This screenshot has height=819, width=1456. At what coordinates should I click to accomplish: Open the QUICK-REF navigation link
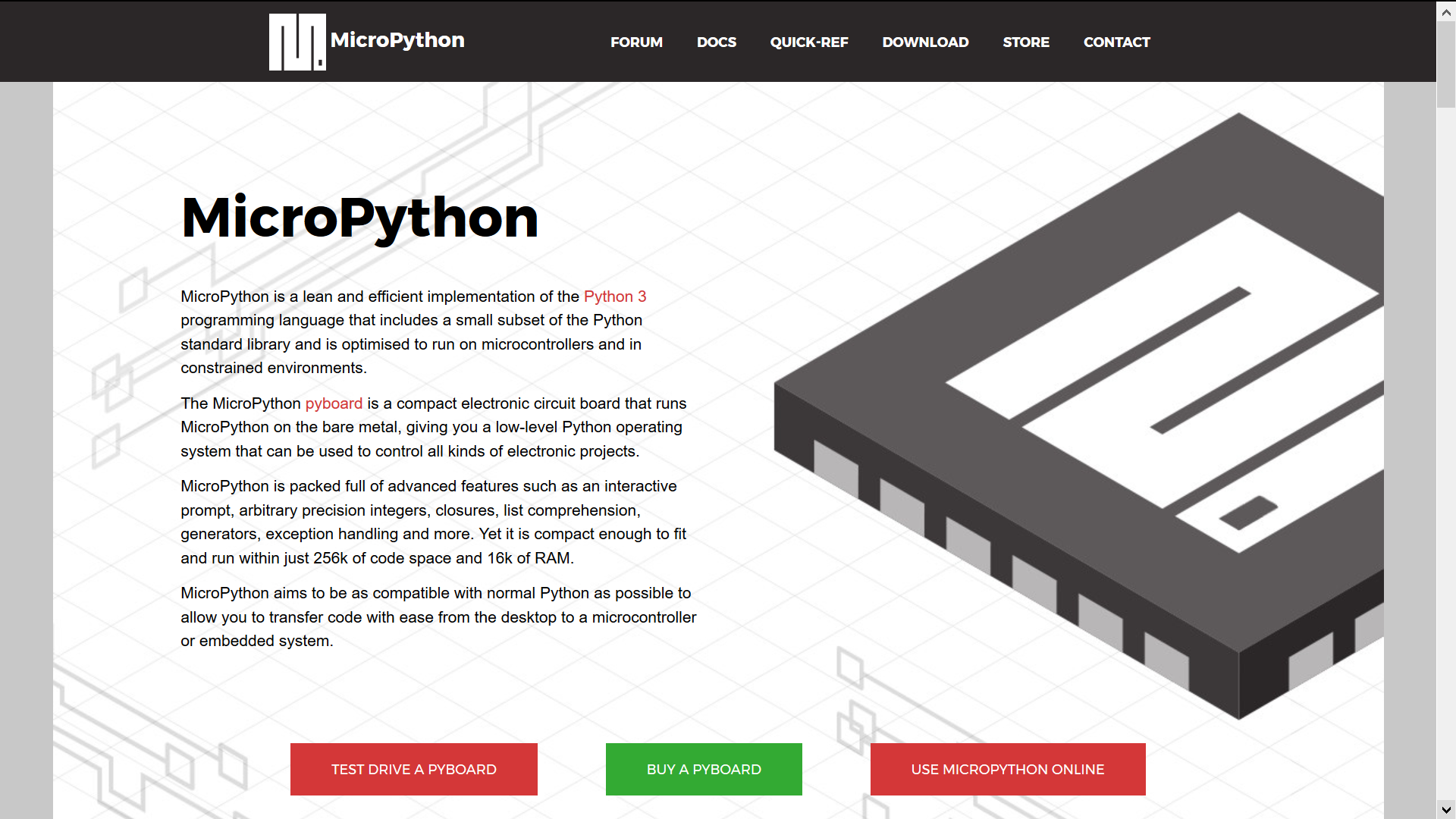pos(808,42)
